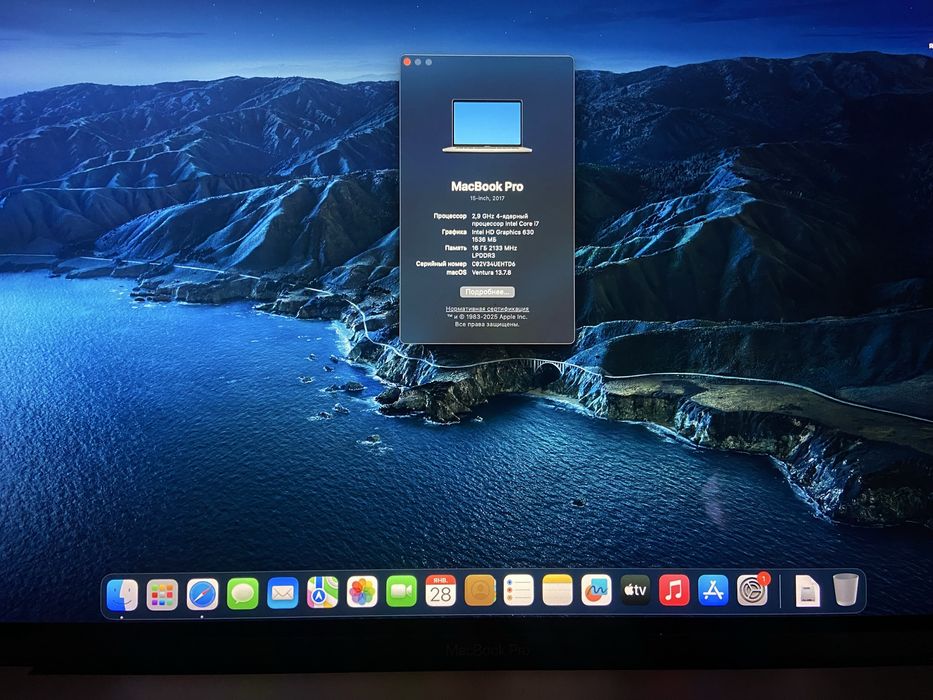Launch the Freeform app
Screen dimensions: 933x700
click(596, 590)
